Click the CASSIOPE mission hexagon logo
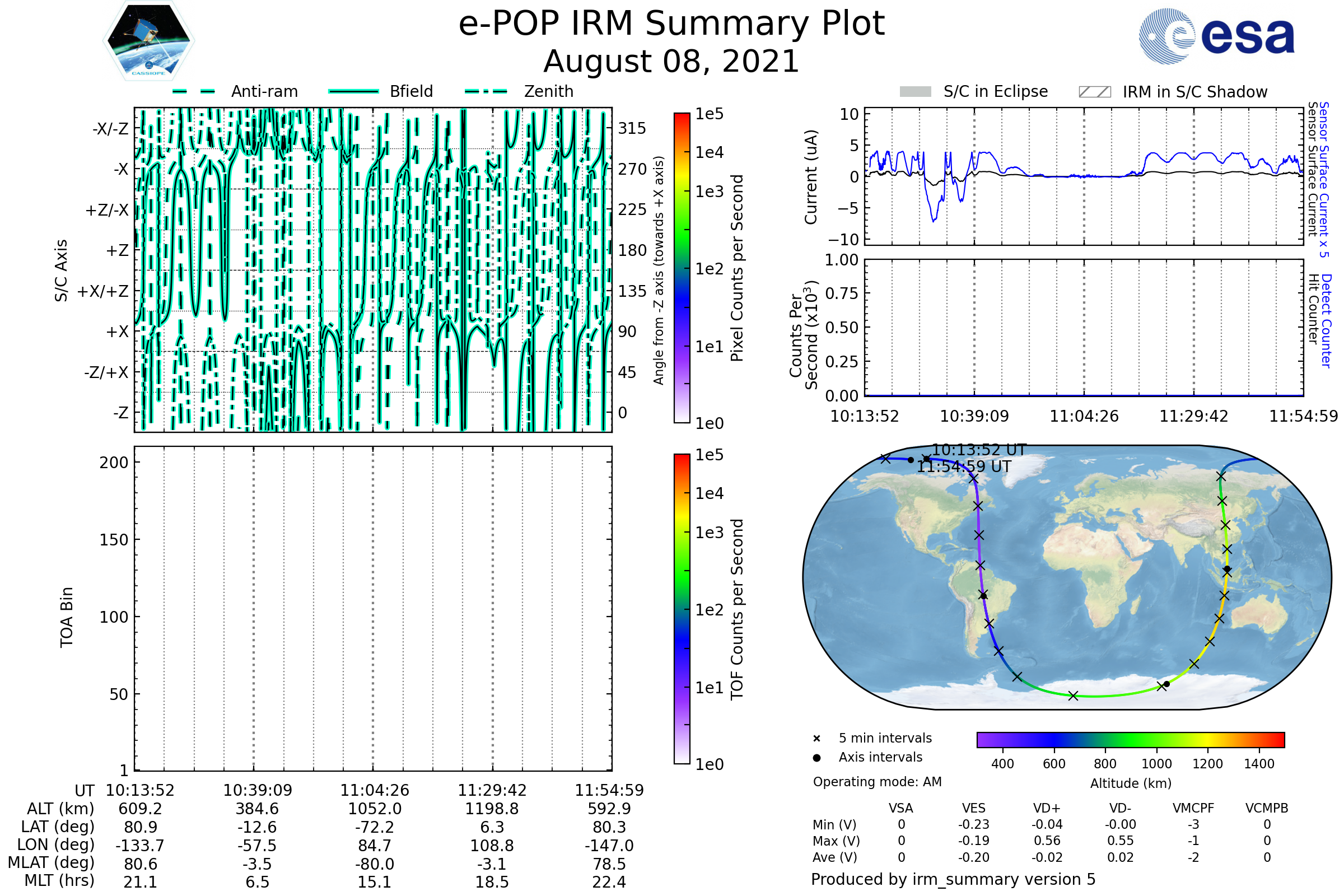This screenshot has height=896, width=1344. tap(148, 41)
